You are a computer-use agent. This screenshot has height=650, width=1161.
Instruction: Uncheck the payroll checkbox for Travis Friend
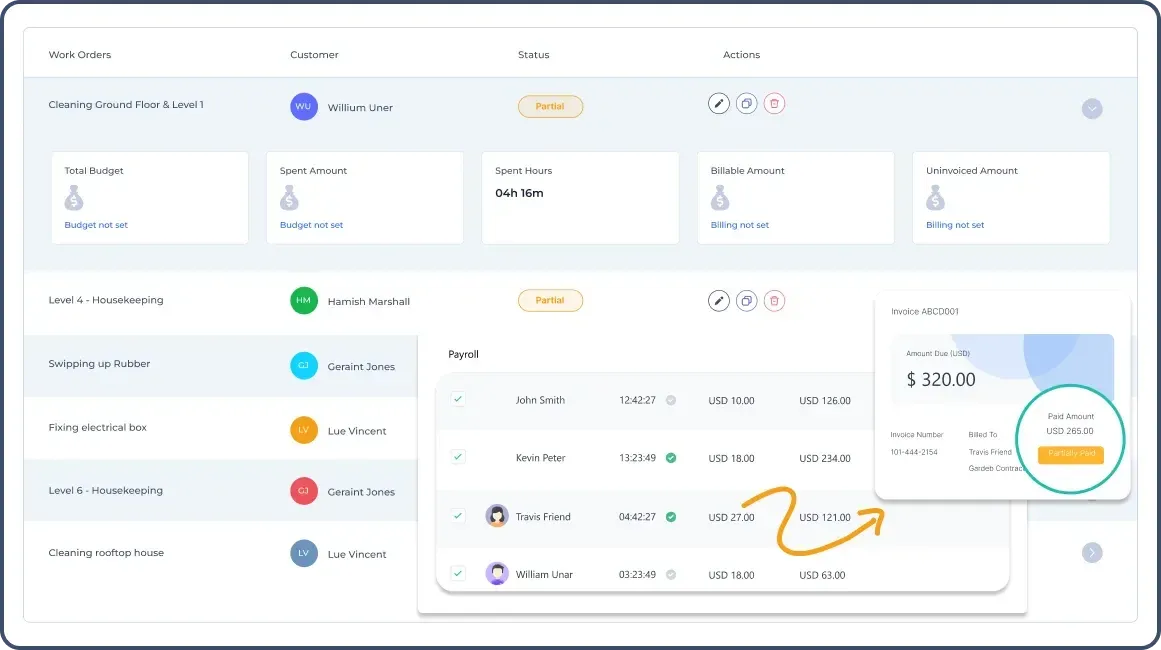pyautogui.click(x=457, y=516)
